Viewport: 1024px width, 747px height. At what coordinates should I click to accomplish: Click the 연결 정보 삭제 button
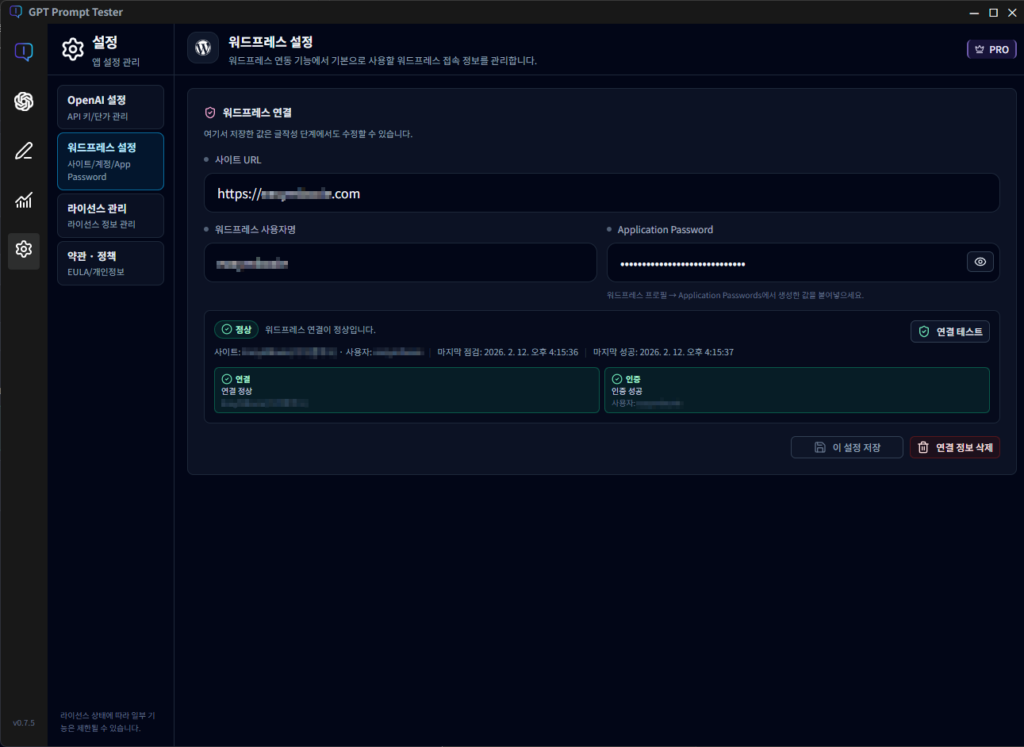[954, 448]
